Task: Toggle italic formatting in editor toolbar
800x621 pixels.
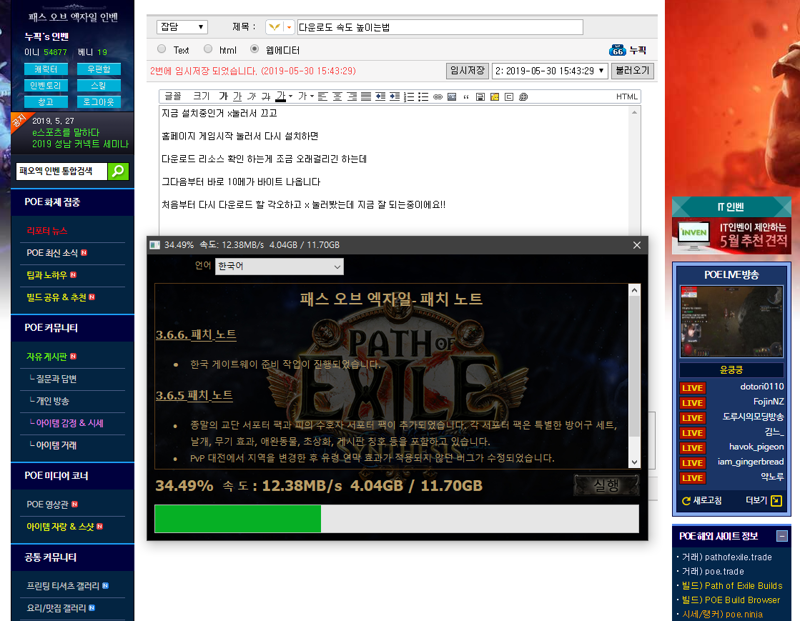Action: click(x=252, y=96)
